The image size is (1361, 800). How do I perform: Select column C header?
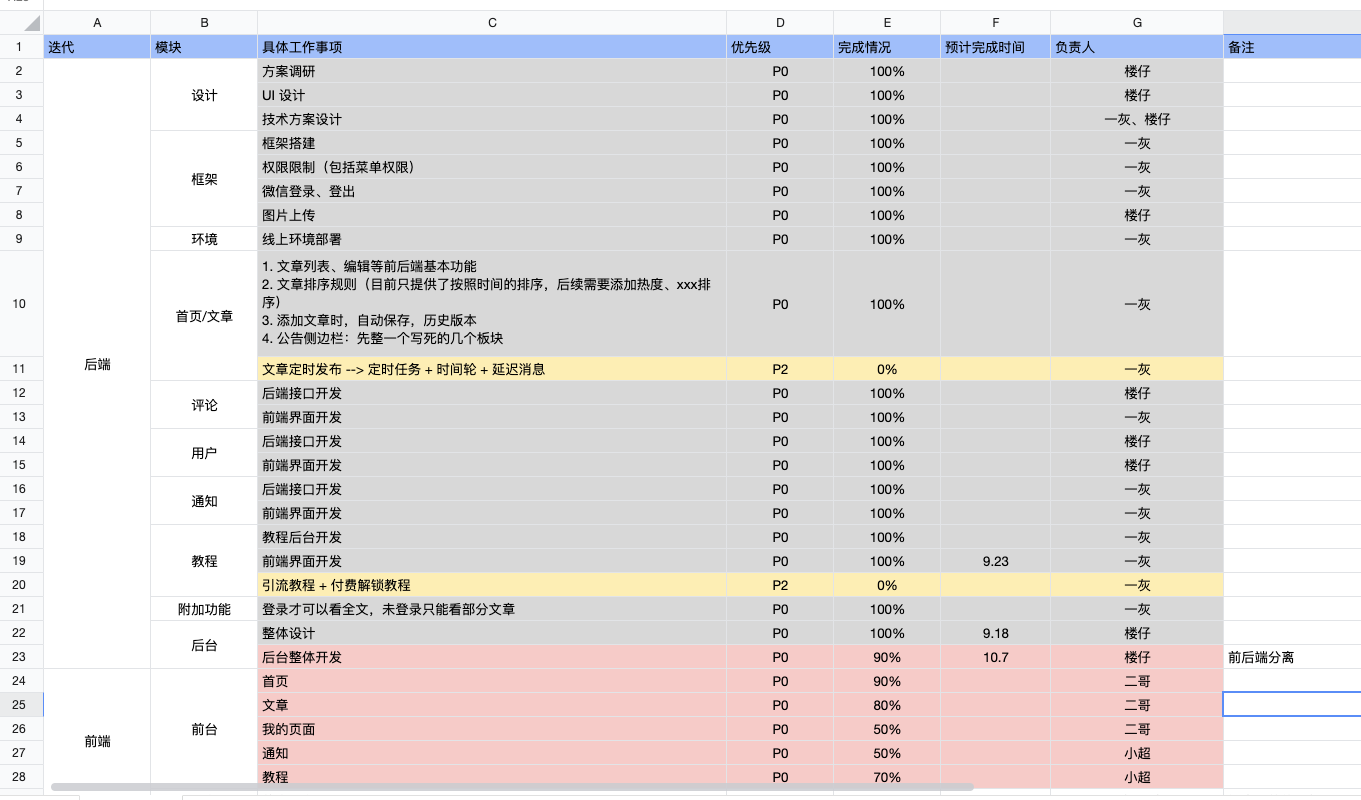(x=492, y=23)
